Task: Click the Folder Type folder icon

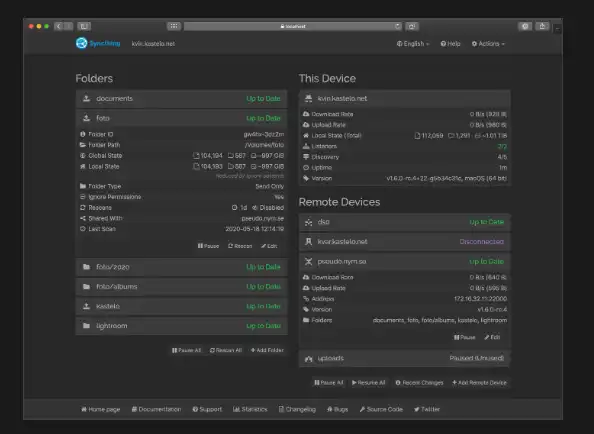Action: 83,186
